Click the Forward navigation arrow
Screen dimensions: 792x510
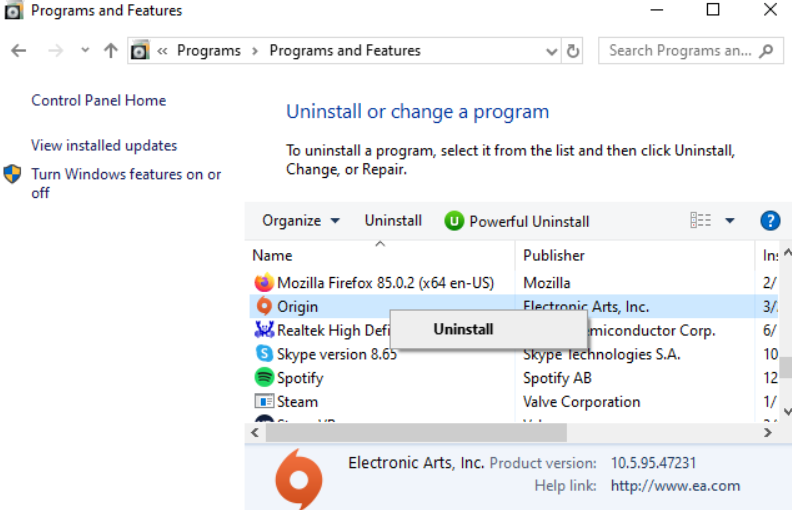coord(56,50)
